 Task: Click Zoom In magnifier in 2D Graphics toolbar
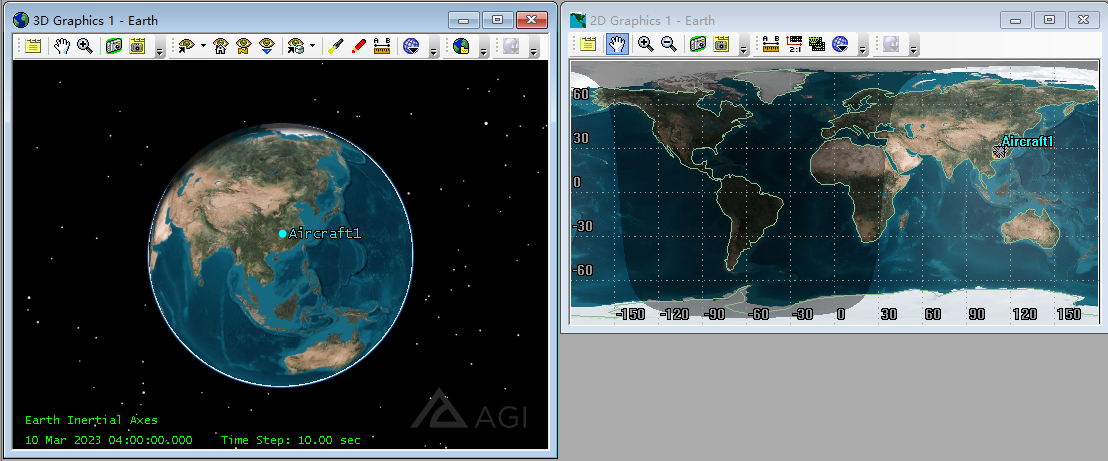(645, 45)
